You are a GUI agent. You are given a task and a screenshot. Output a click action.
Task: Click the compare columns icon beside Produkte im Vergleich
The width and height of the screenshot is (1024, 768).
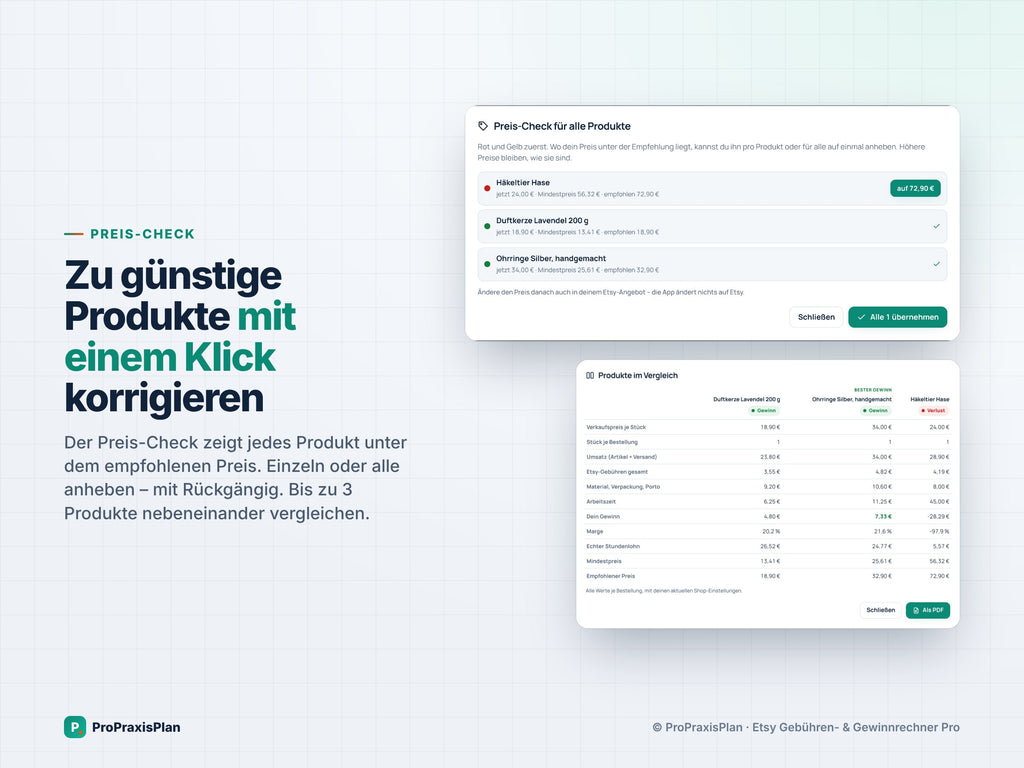590,376
